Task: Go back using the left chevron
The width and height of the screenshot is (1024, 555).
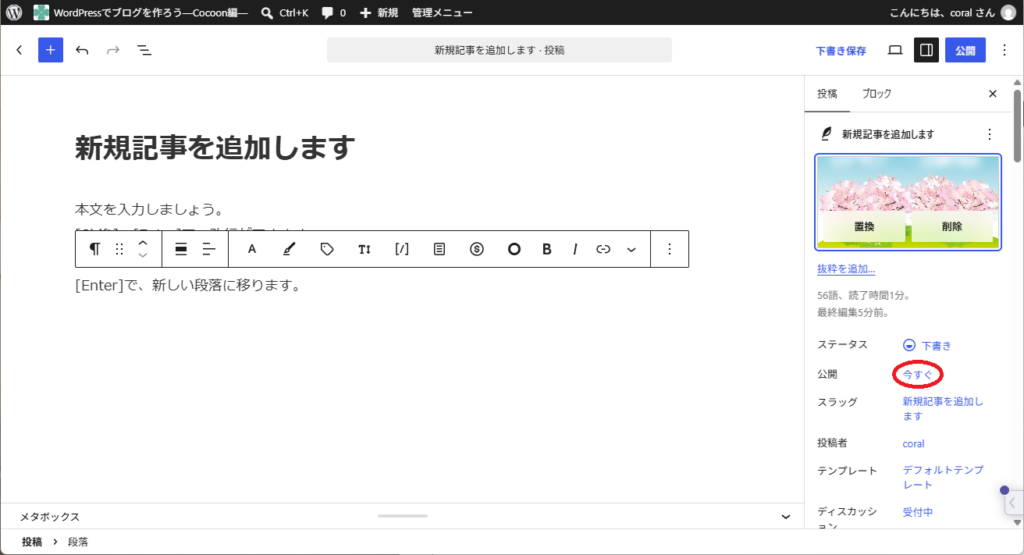Action: [19, 50]
